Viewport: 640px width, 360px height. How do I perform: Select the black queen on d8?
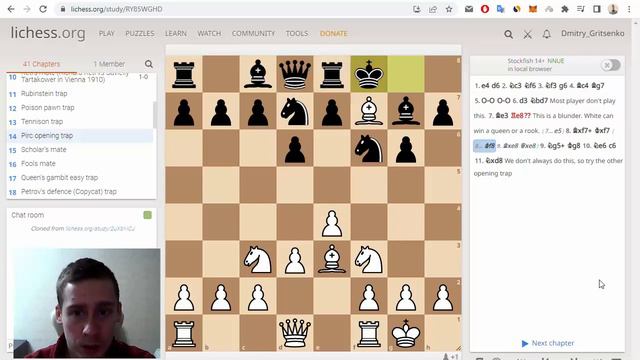coord(295,74)
